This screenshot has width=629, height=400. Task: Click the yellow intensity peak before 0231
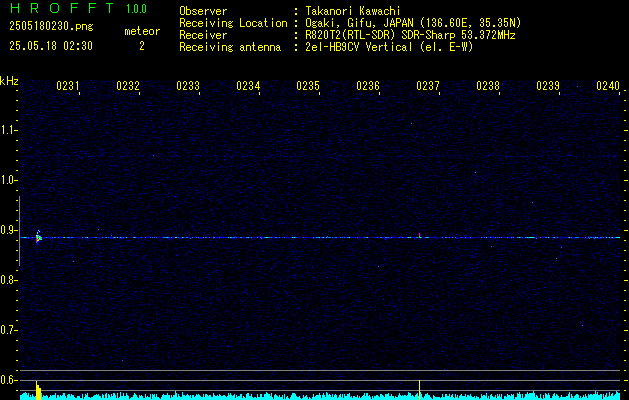[38, 390]
